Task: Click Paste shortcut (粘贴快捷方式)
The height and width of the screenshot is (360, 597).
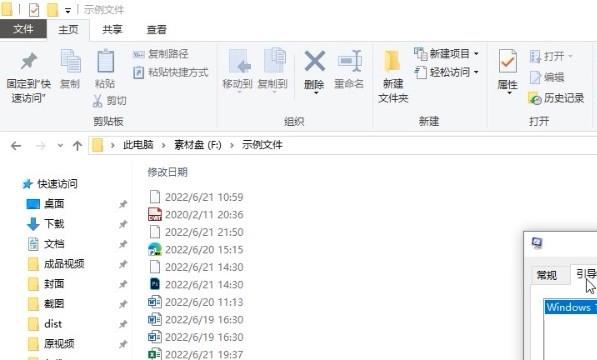Action: [171, 72]
